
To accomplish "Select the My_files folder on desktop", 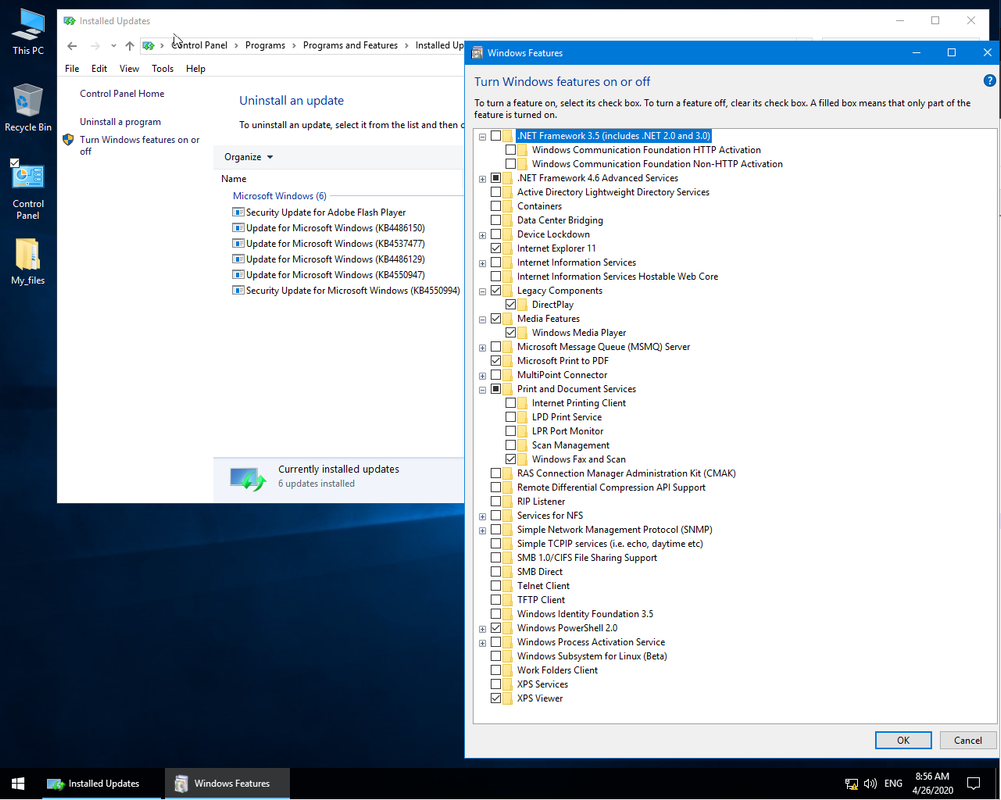I will click(x=28, y=261).
